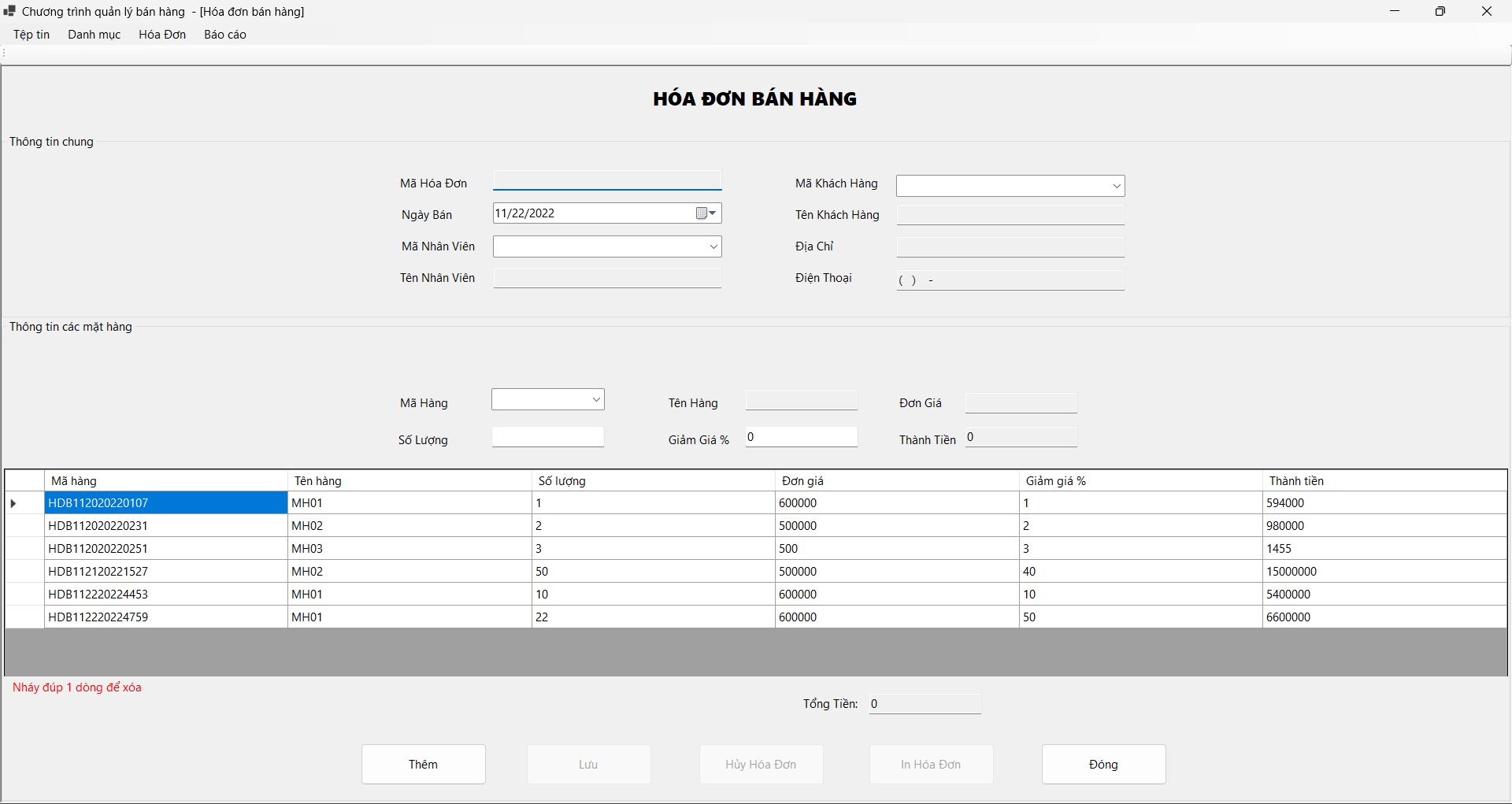1512x804 pixels.
Task: Click the Số Lượng input field
Action: coord(547,436)
